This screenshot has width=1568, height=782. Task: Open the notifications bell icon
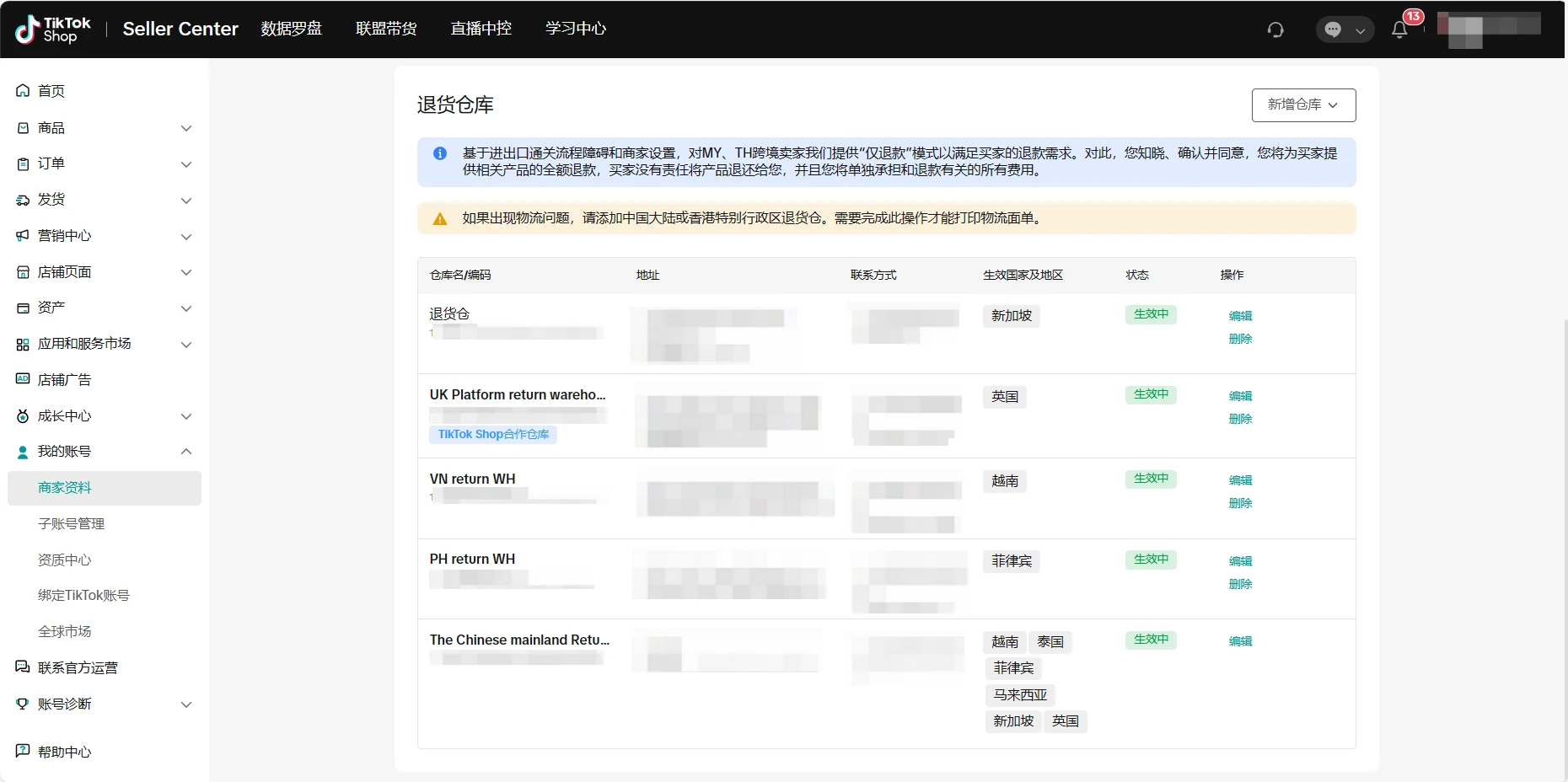(x=1399, y=29)
